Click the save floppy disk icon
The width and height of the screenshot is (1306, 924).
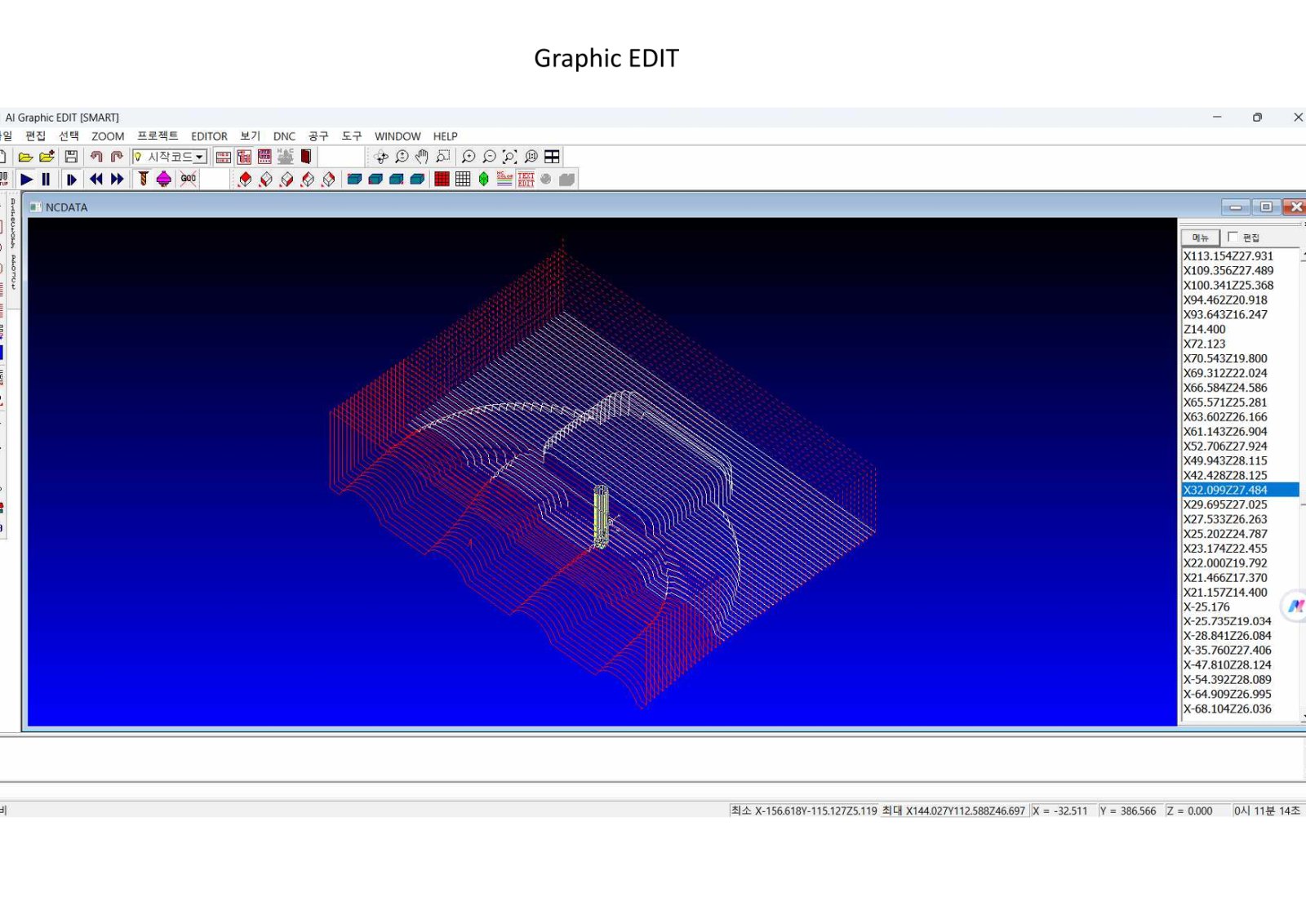pos(71,157)
